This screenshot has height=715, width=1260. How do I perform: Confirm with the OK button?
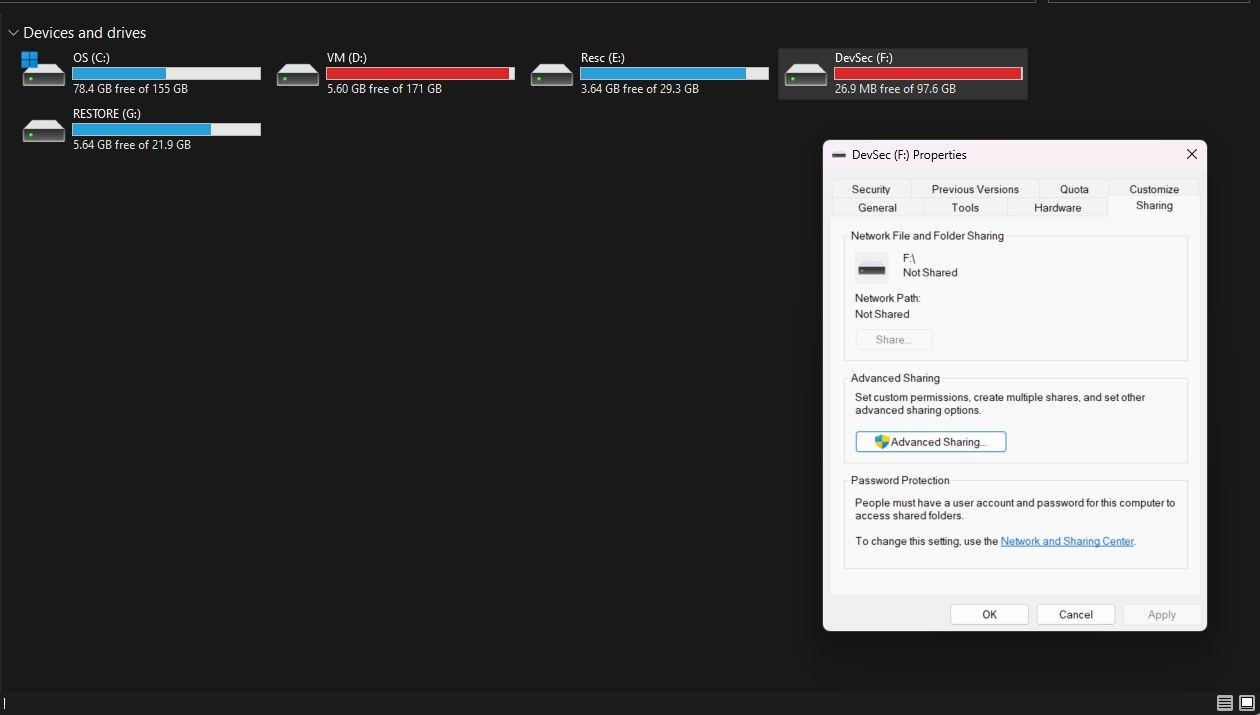tap(989, 615)
